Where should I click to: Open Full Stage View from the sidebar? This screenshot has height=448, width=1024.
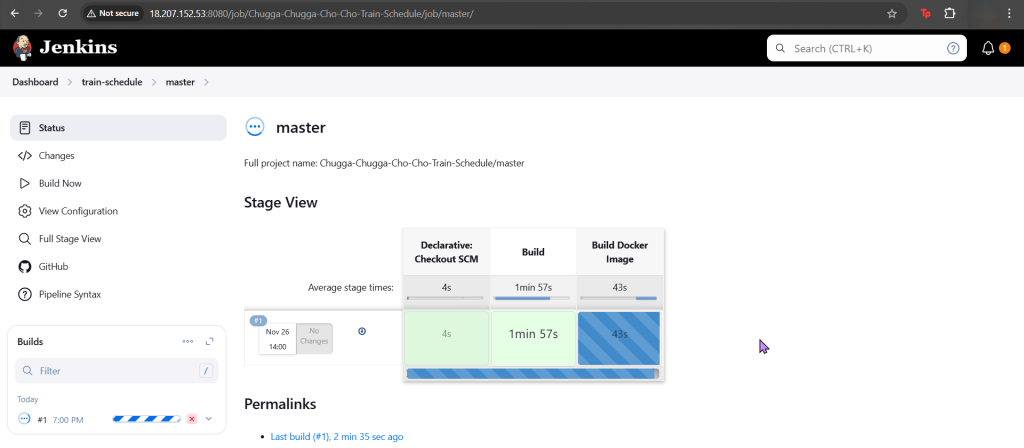coord(69,239)
